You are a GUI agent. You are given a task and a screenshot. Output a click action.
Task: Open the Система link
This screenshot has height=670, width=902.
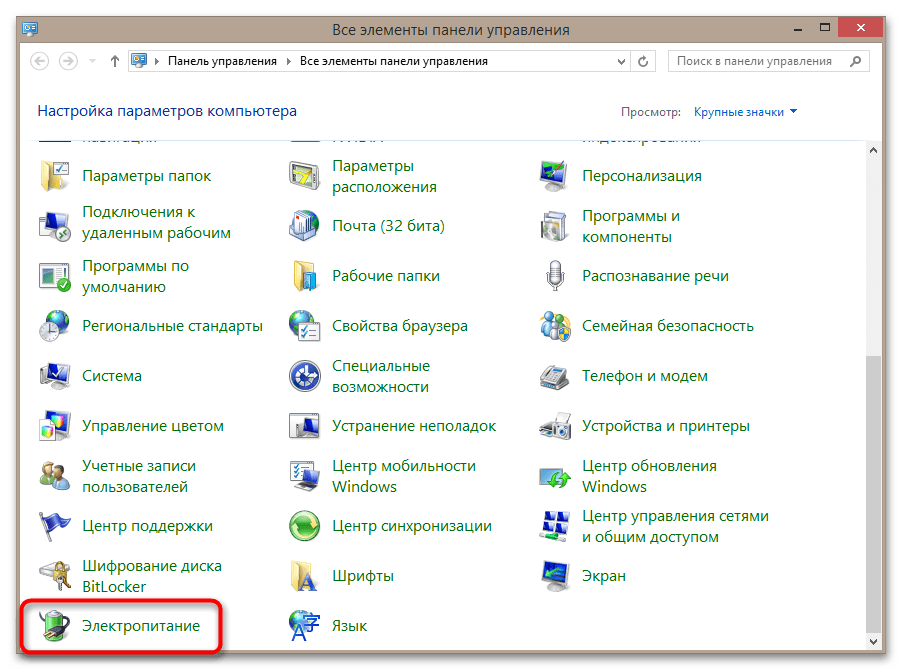112,376
